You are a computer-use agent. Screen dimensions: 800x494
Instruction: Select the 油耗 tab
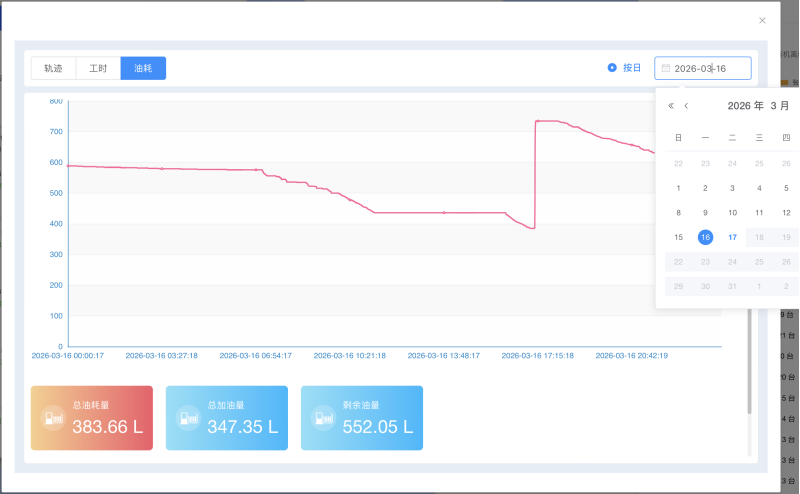point(143,68)
